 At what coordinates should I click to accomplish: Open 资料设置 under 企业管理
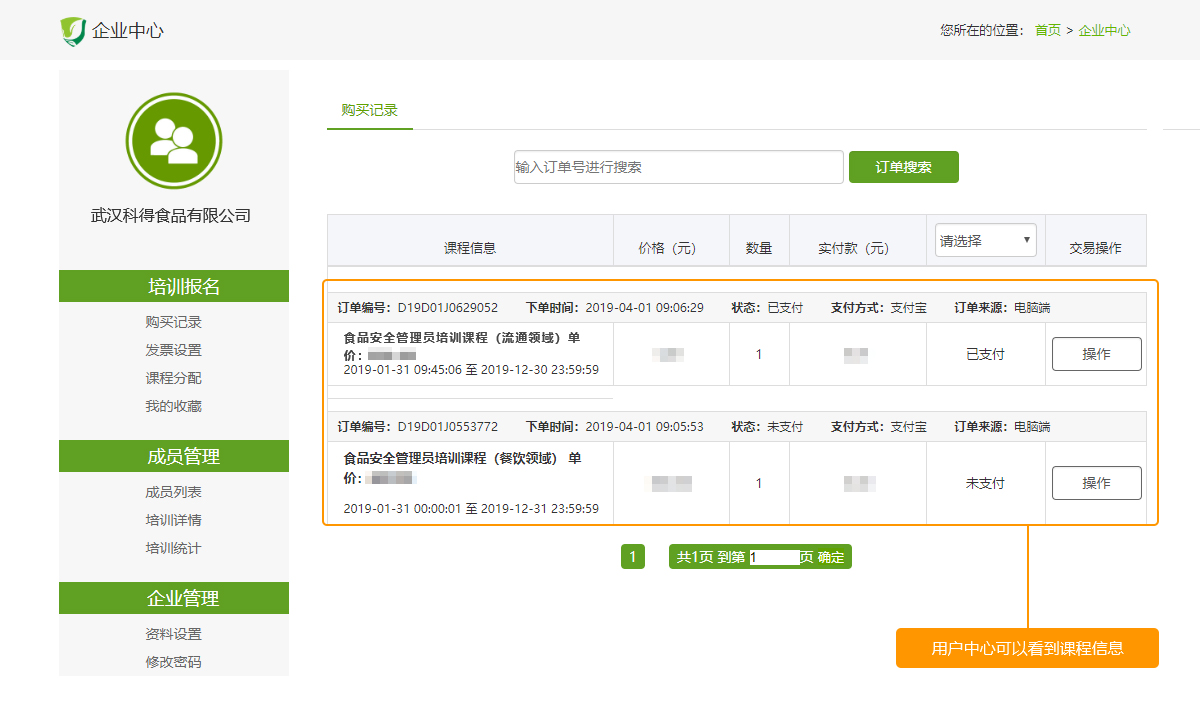click(x=174, y=634)
